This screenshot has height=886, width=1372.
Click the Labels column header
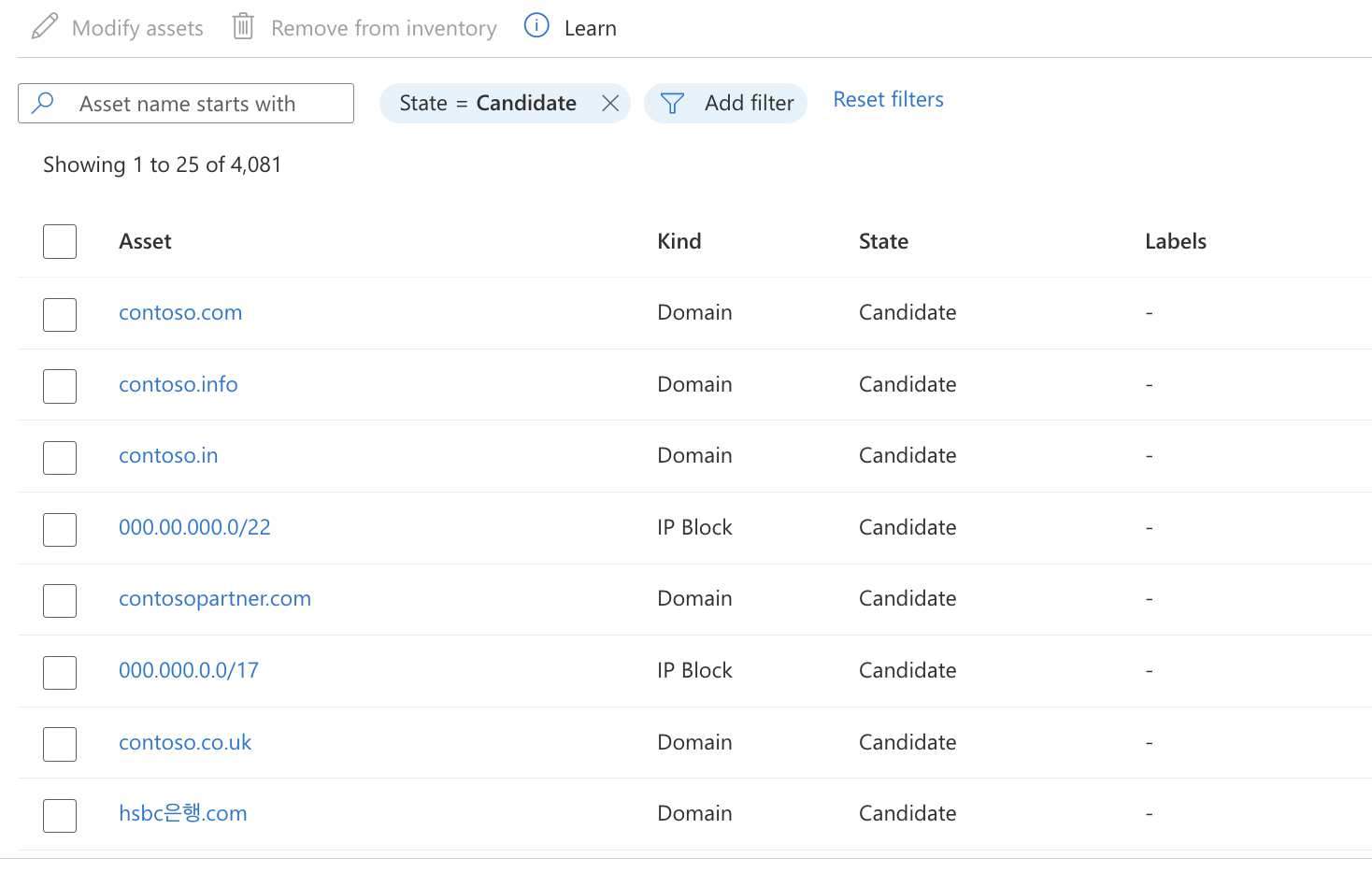(x=1175, y=242)
